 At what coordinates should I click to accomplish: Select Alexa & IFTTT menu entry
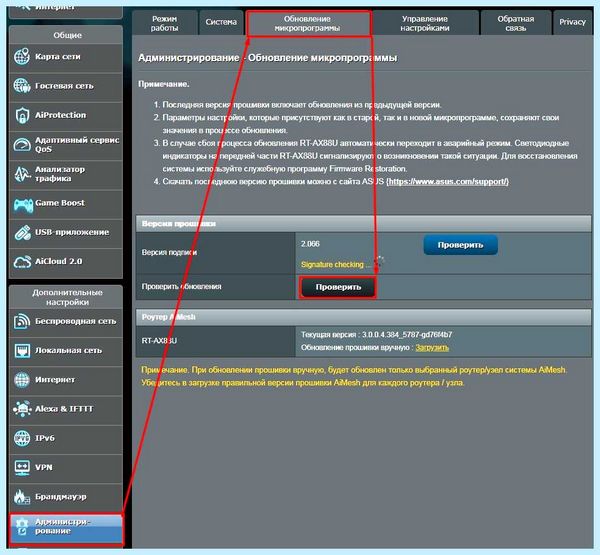click(66, 409)
